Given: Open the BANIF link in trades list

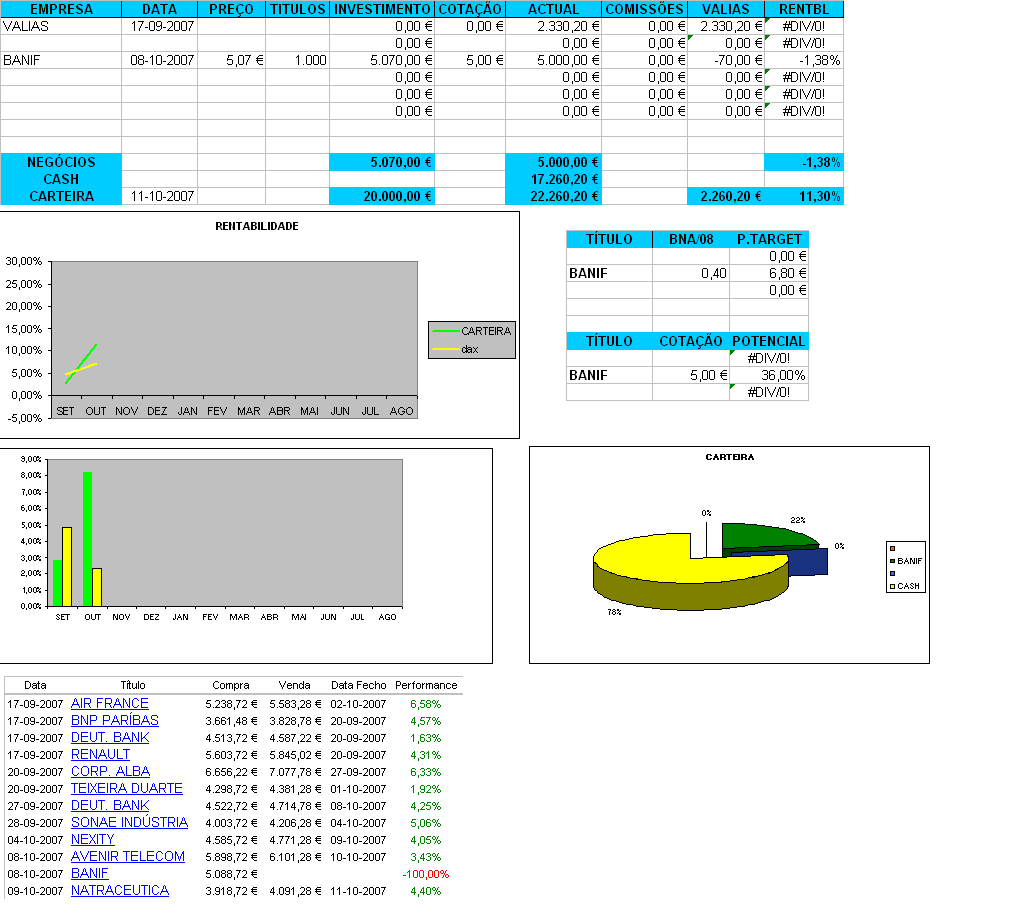Looking at the screenshot, I should coord(90,873).
